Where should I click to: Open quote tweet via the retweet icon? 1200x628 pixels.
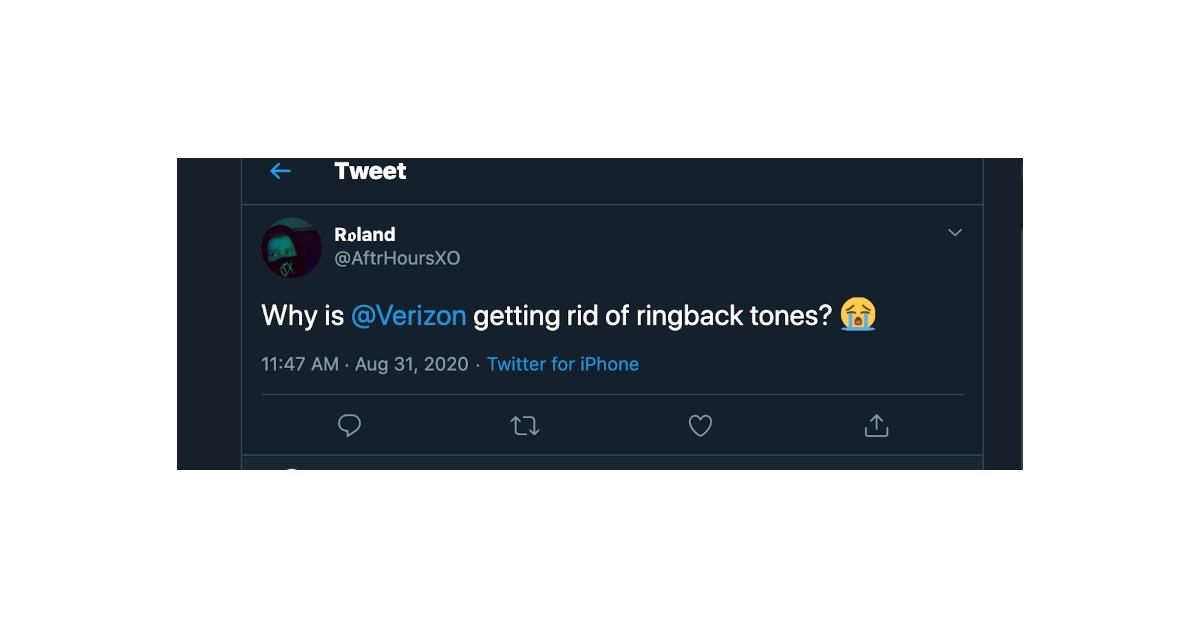[524, 425]
